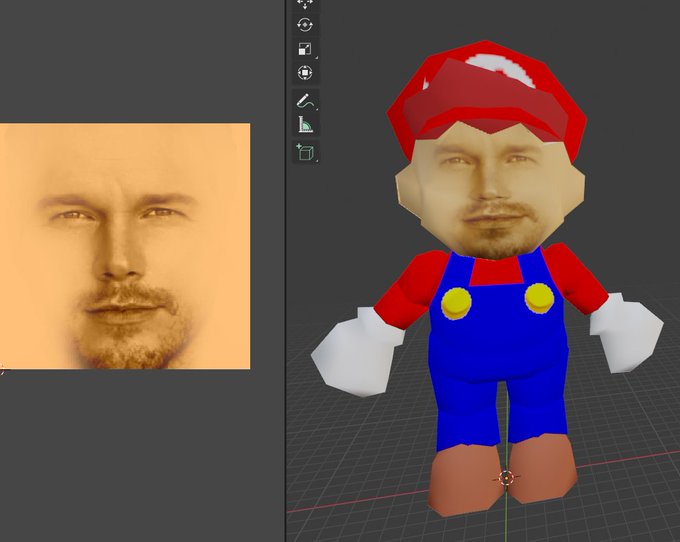Click the yellow overall button on the left
Image resolution: width=680 pixels, height=542 pixels.
tap(456, 300)
